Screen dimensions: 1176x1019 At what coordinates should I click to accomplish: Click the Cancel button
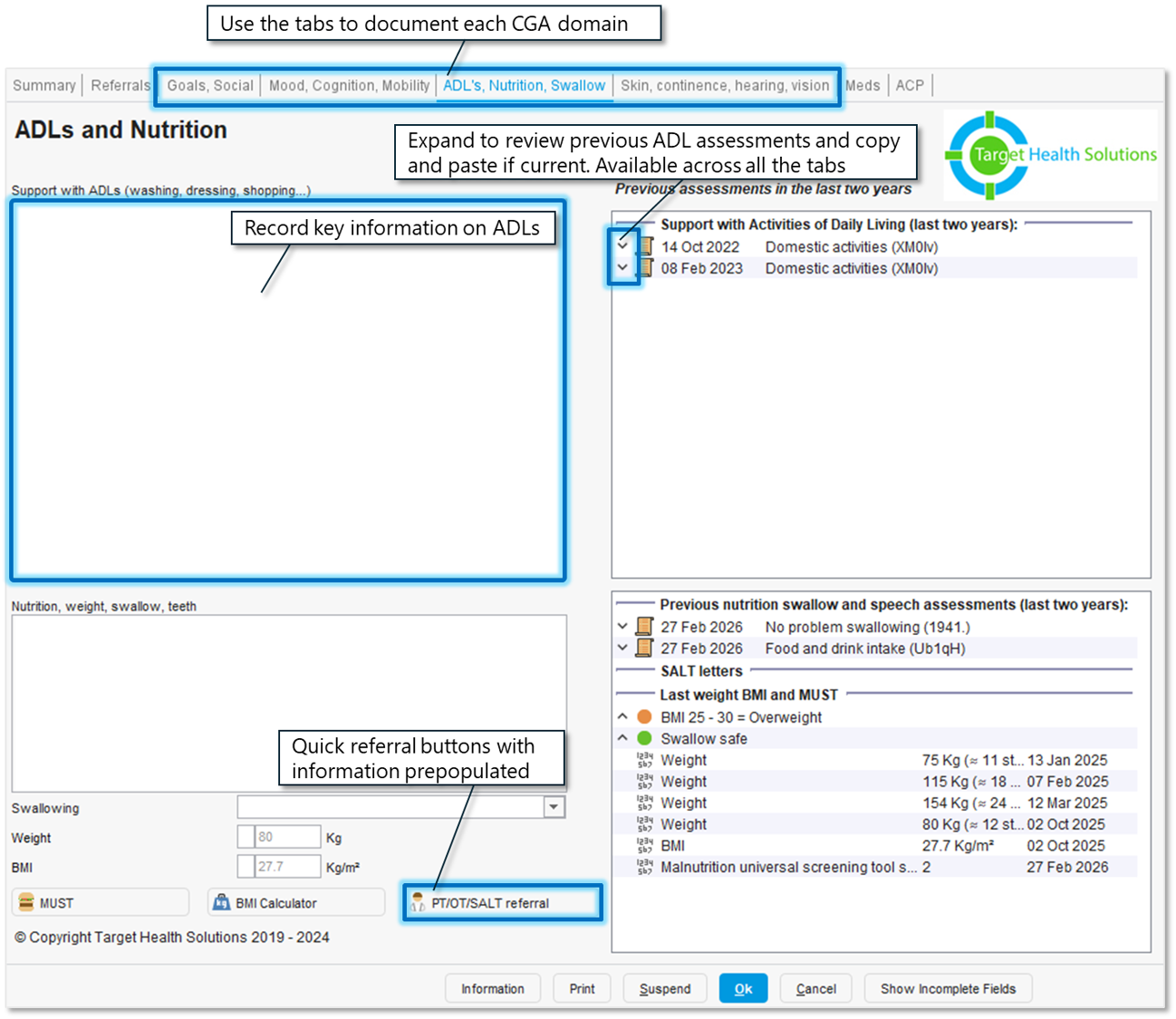point(815,988)
